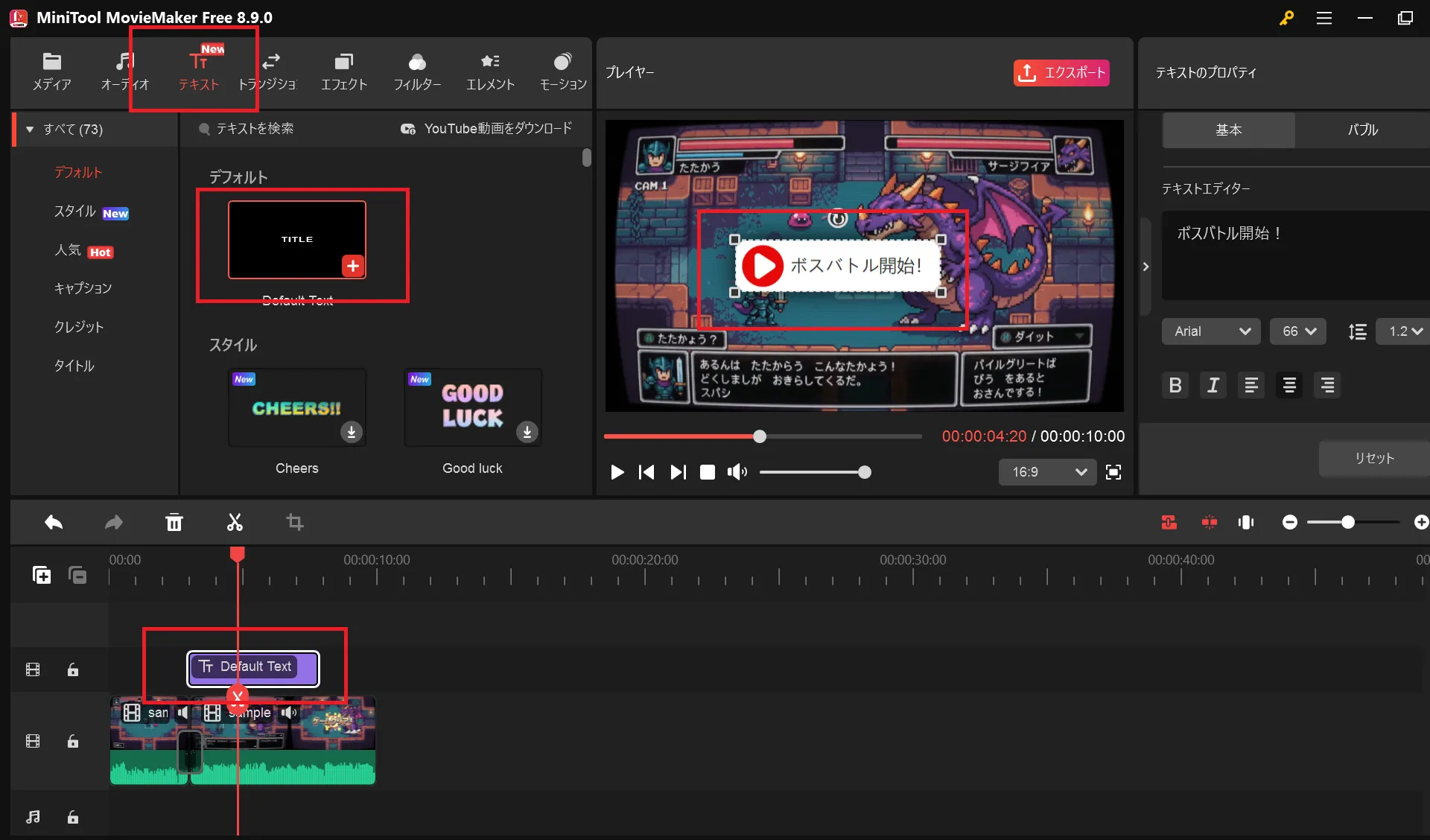The height and width of the screenshot is (840, 1430).
Task: Click the line spacing icon
Action: (x=1357, y=331)
